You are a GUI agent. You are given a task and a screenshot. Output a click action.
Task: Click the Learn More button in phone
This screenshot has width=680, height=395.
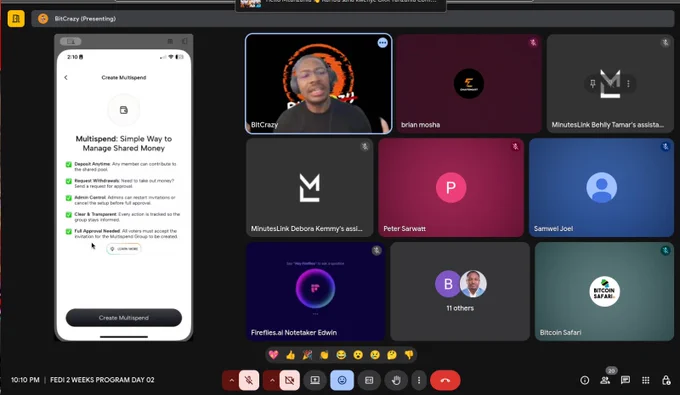tap(124, 249)
